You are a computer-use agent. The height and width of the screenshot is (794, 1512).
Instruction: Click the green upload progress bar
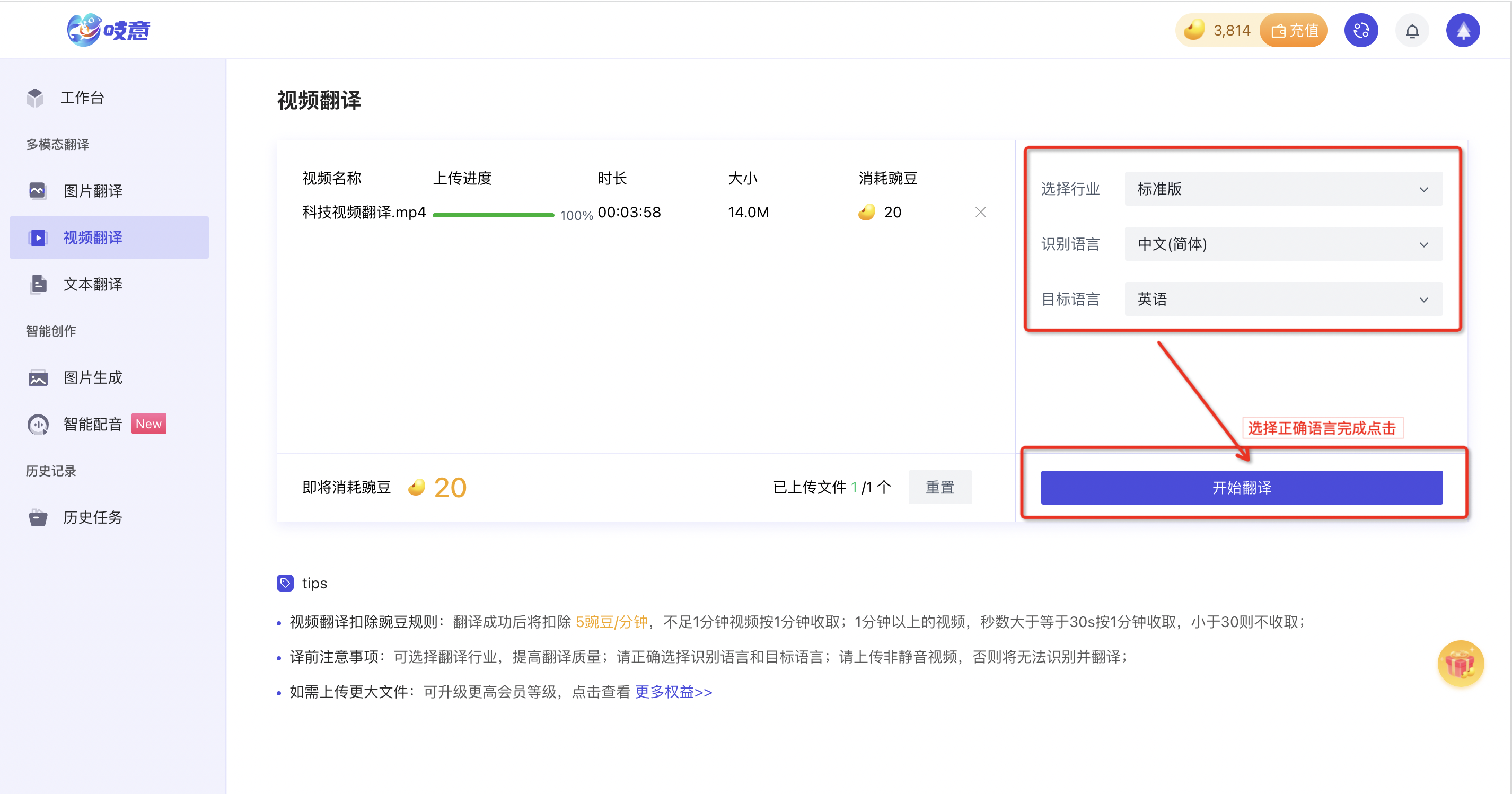click(x=493, y=215)
